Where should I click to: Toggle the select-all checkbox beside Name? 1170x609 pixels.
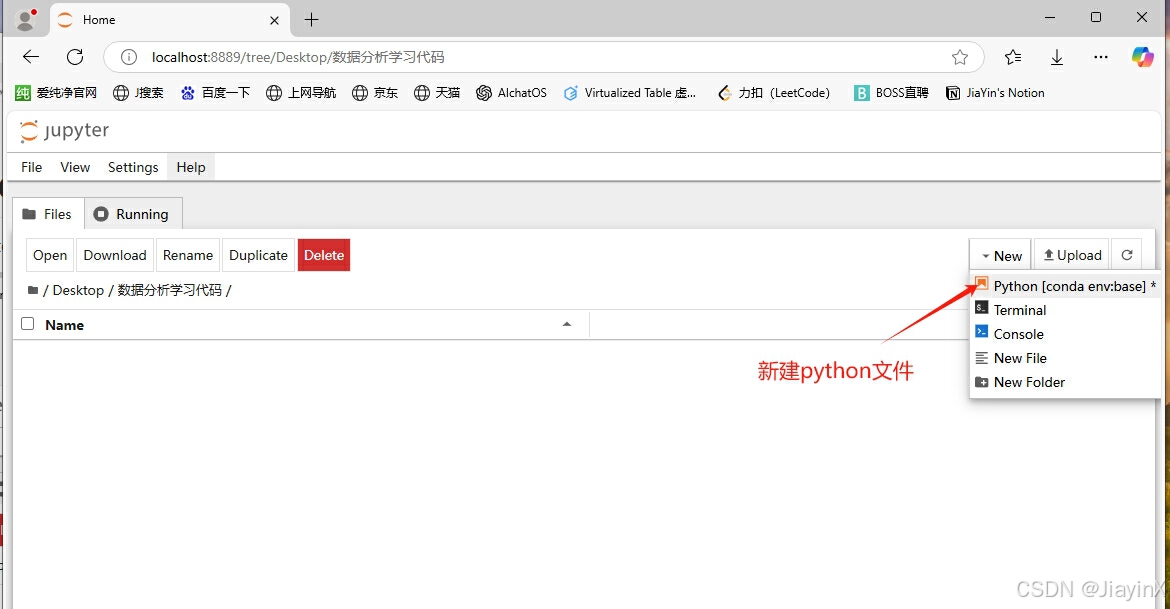click(x=28, y=324)
